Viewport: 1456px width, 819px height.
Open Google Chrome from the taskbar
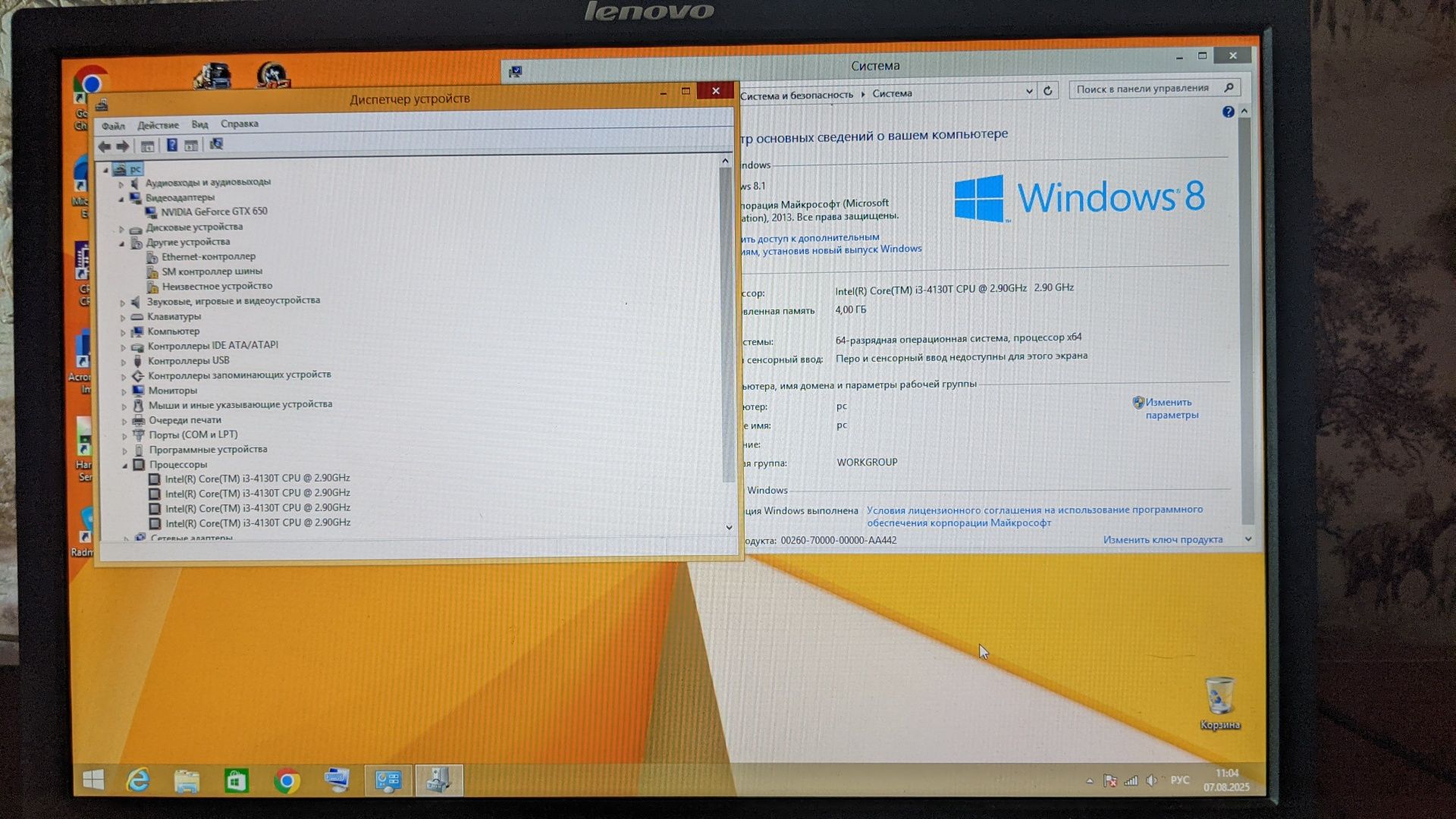click(x=287, y=780)
